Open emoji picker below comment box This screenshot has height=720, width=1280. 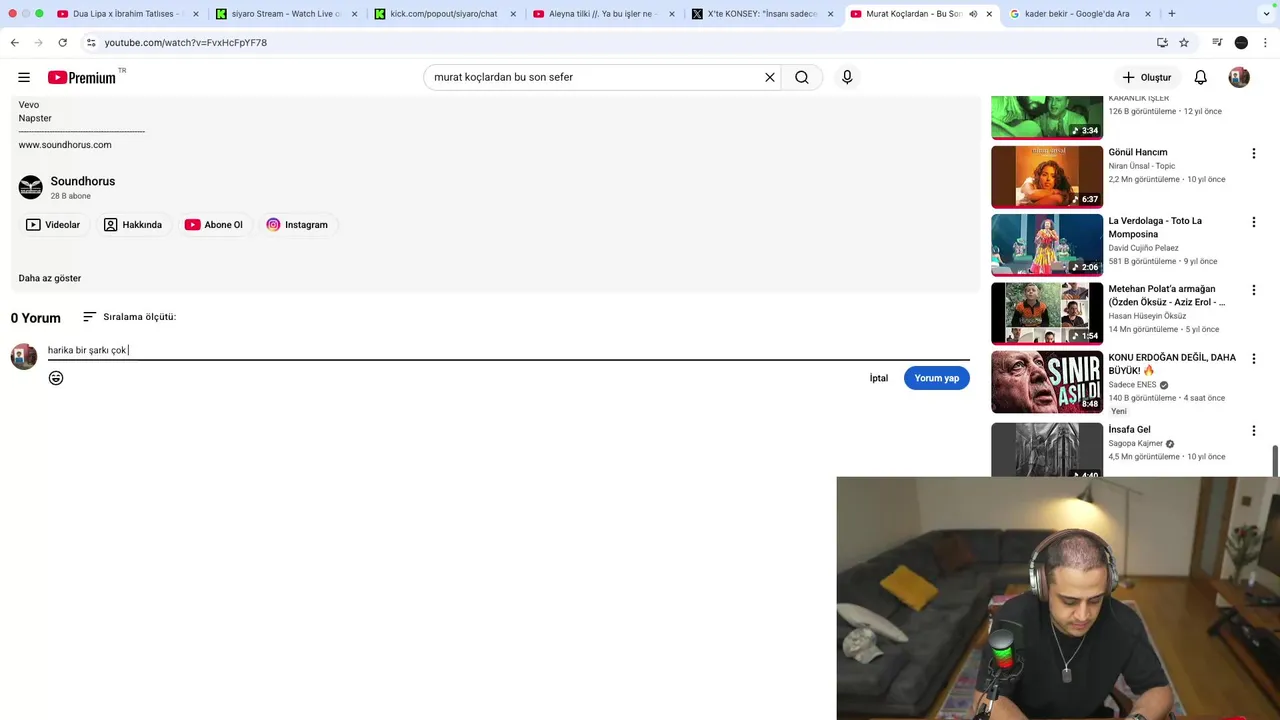click(56, 378)
